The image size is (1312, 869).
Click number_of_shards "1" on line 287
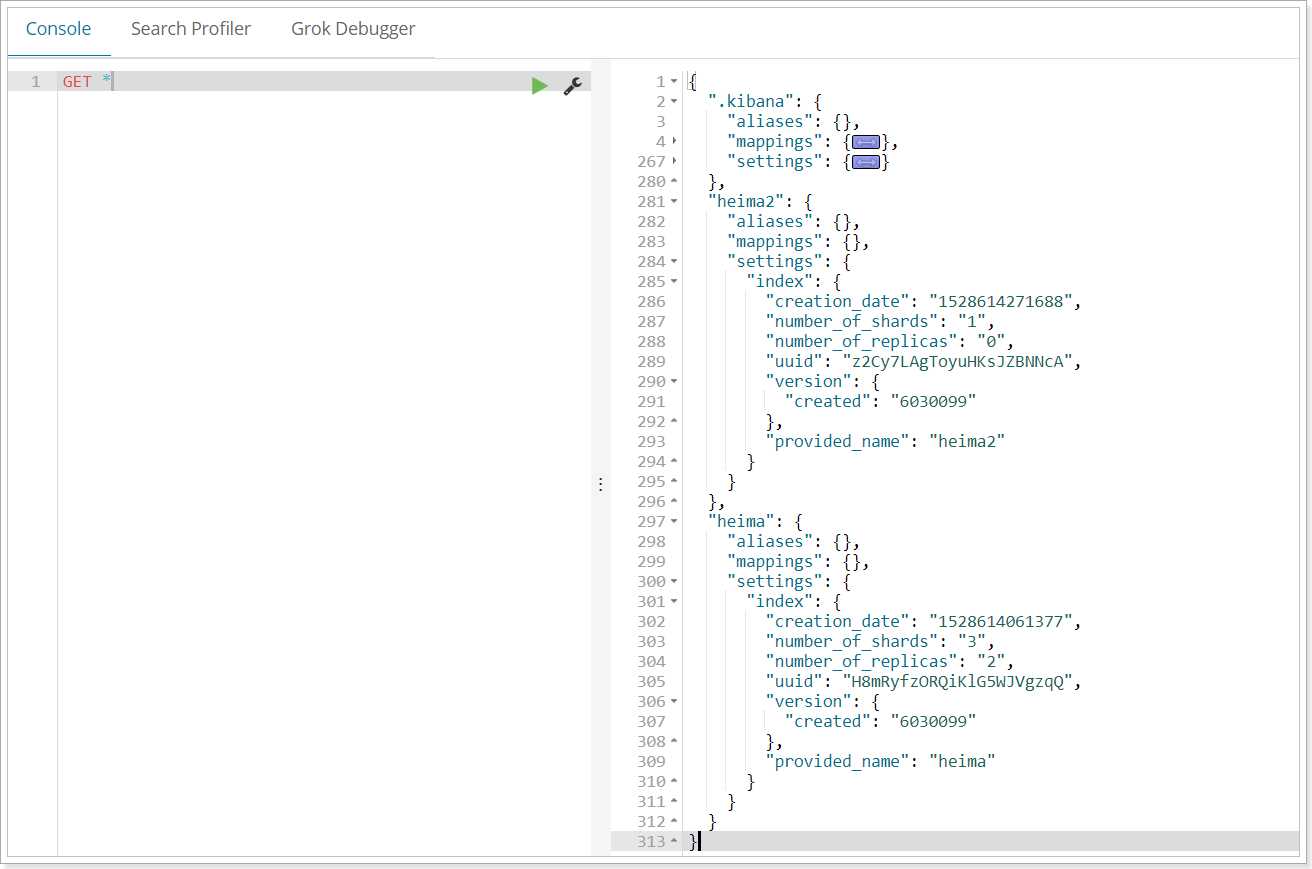click(974, 322)
